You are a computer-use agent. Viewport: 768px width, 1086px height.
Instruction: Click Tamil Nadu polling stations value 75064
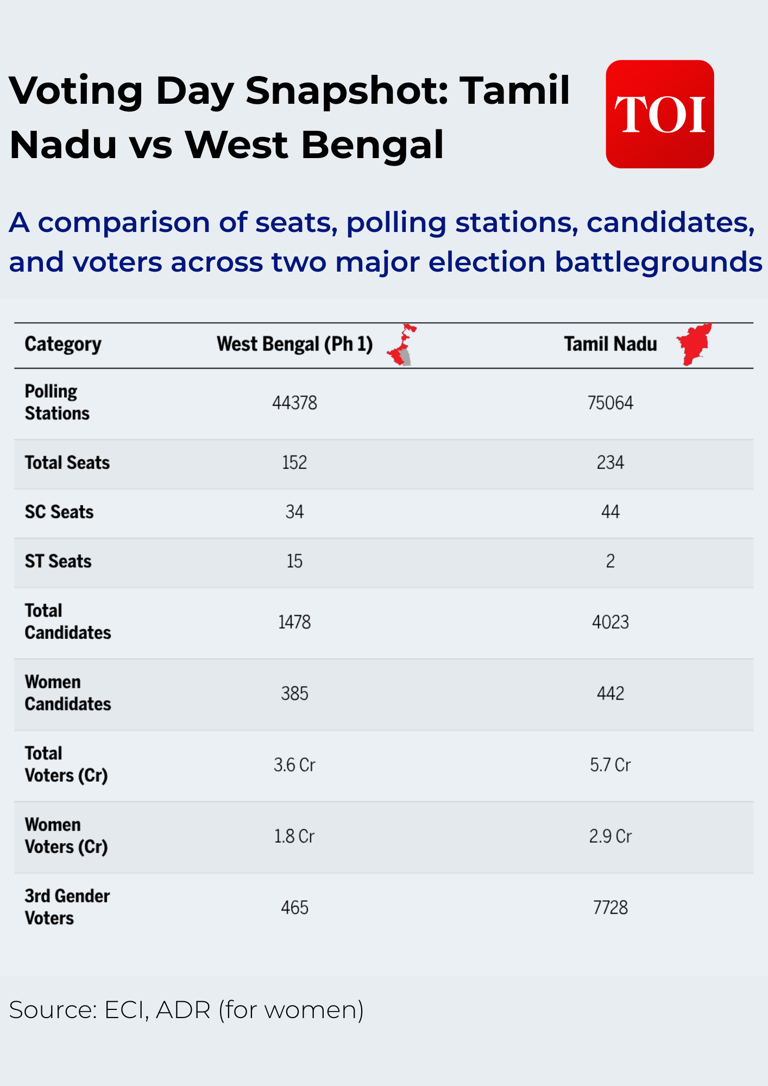610,403
